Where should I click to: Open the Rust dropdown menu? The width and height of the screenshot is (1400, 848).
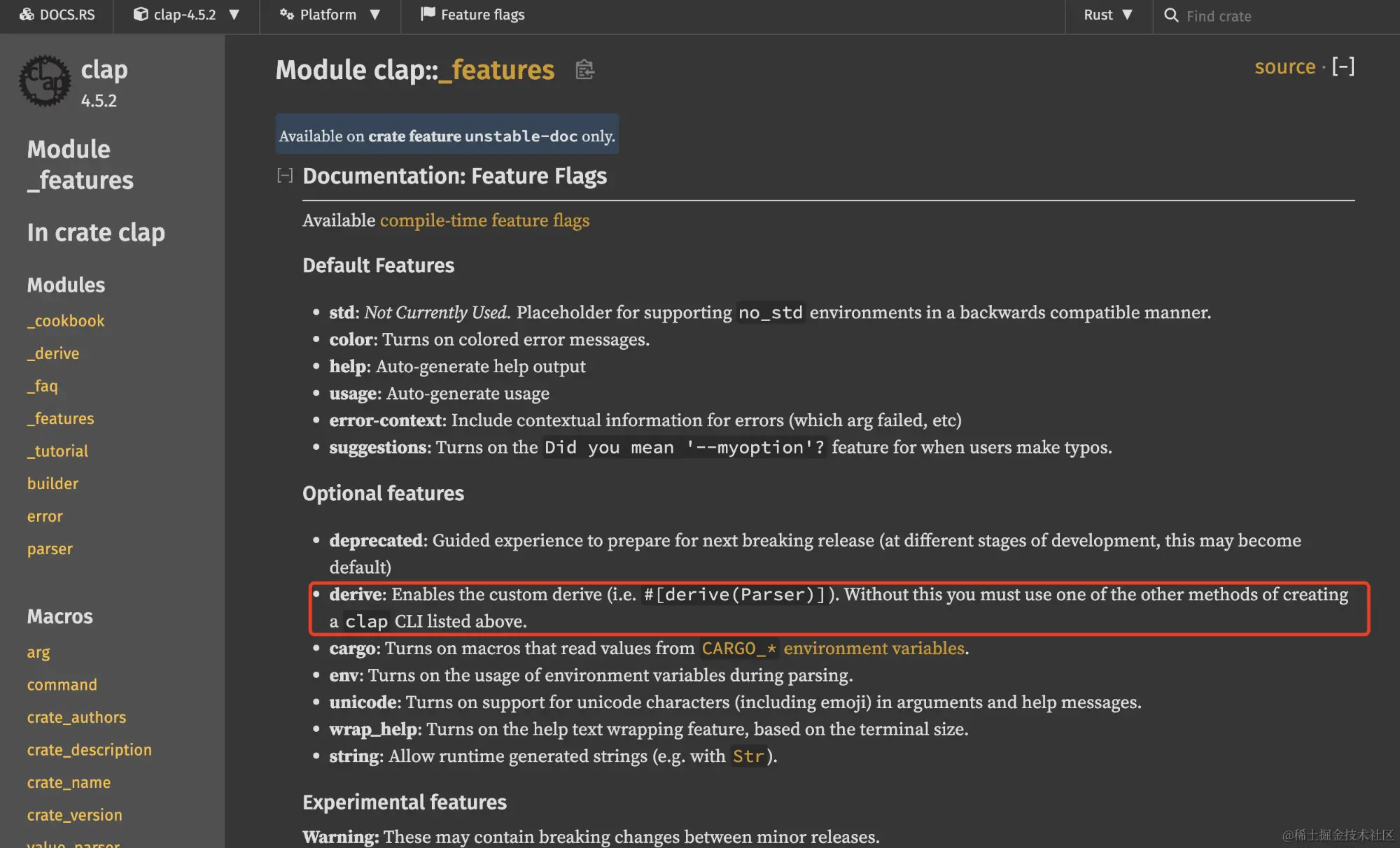1108,15
